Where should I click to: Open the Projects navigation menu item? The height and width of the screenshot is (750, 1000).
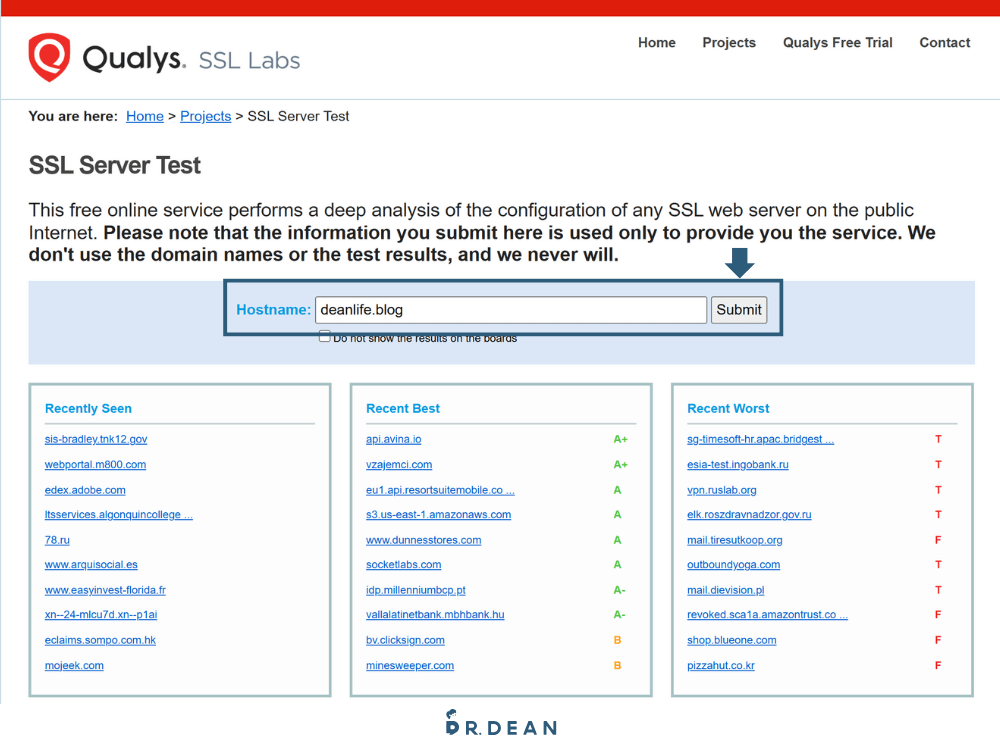[x=729, y=43]
